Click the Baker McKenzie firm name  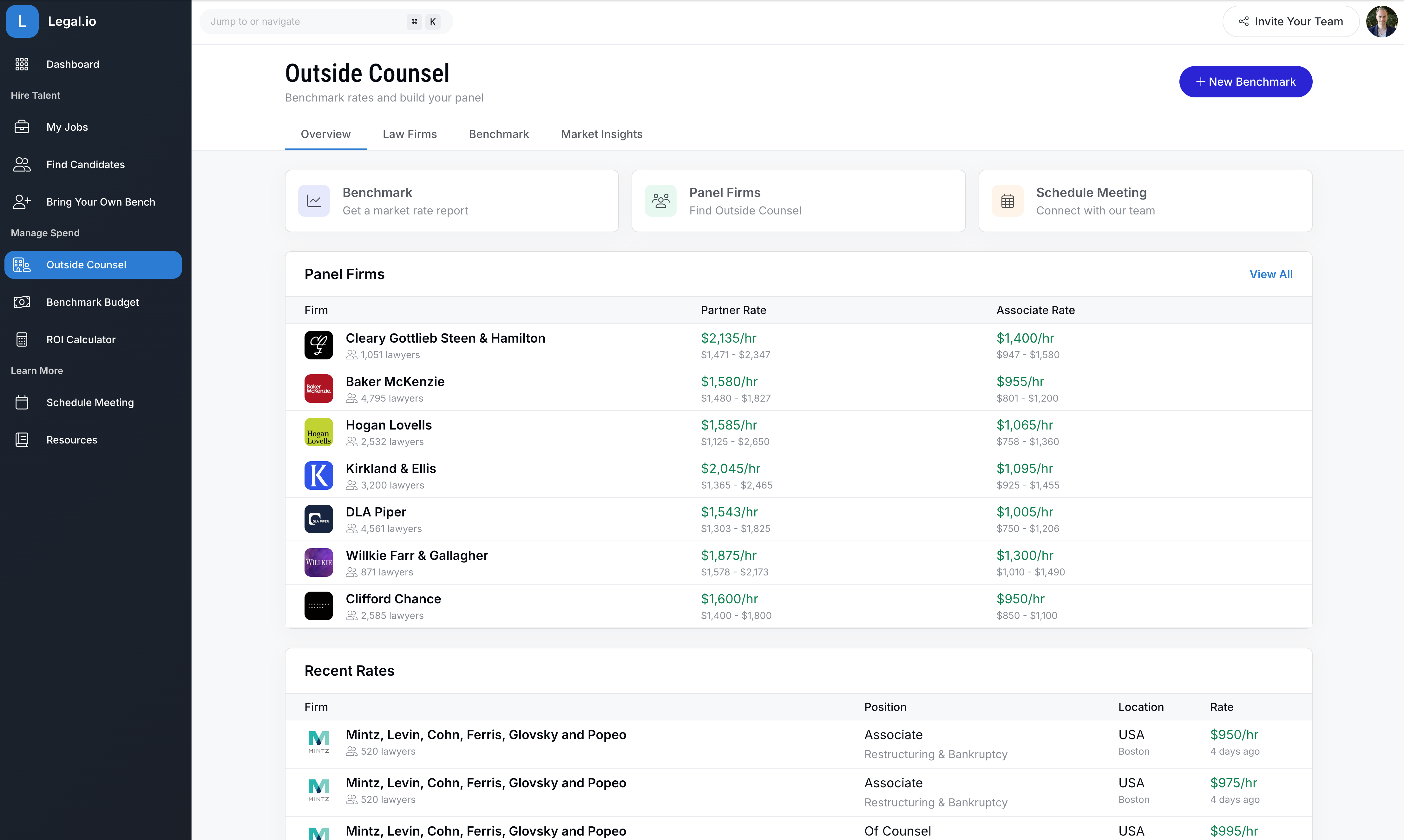point(395,382)
